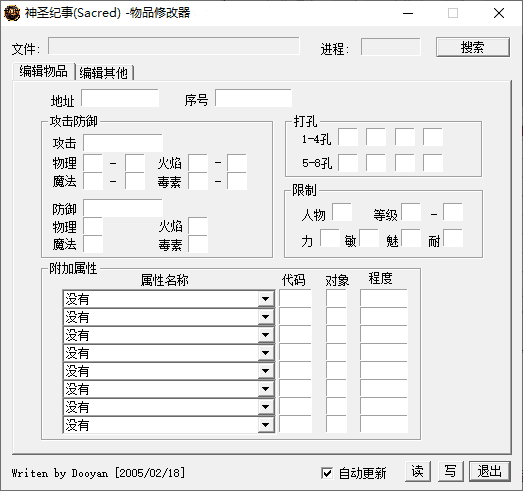Click the 魅 requirement field
The image size is (523, 491).
(x=411, y=238)
